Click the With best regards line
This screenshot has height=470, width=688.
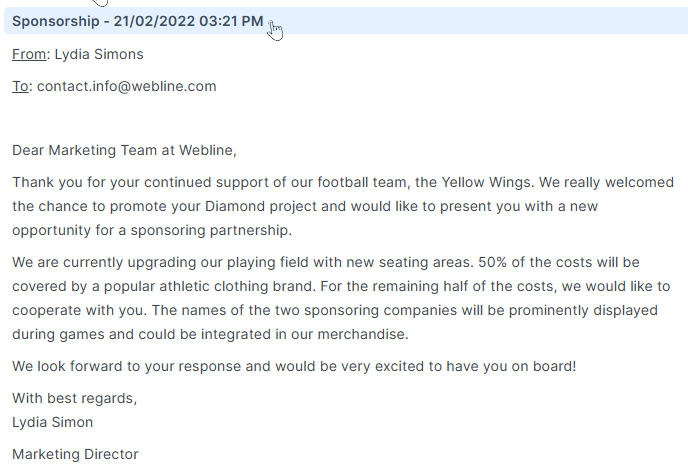[x=75, y=398]
